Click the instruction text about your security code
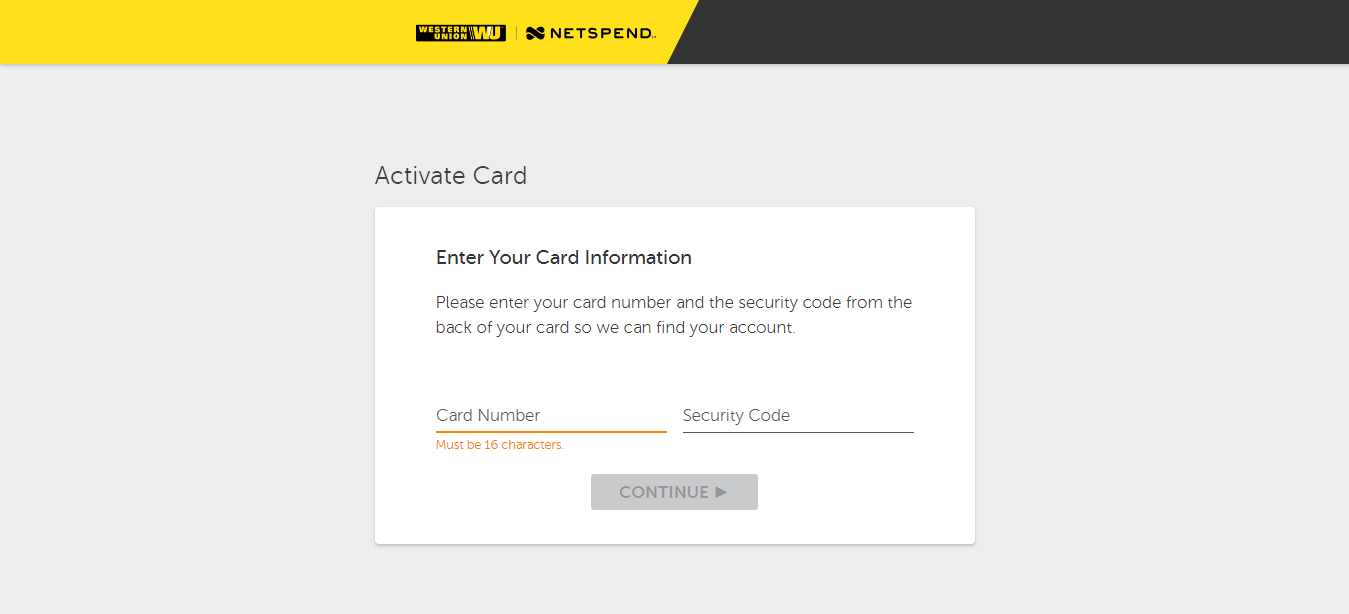 click(x=673, y=314)
